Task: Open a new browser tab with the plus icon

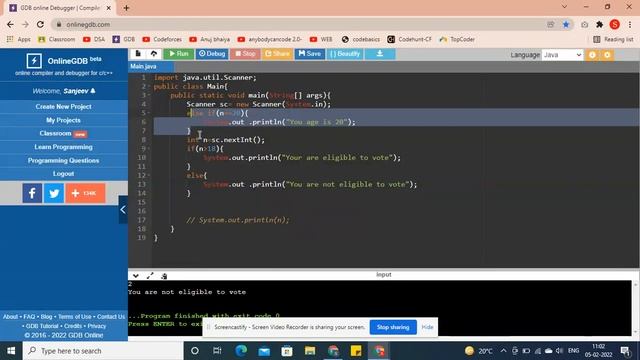Action: (126, 8)
